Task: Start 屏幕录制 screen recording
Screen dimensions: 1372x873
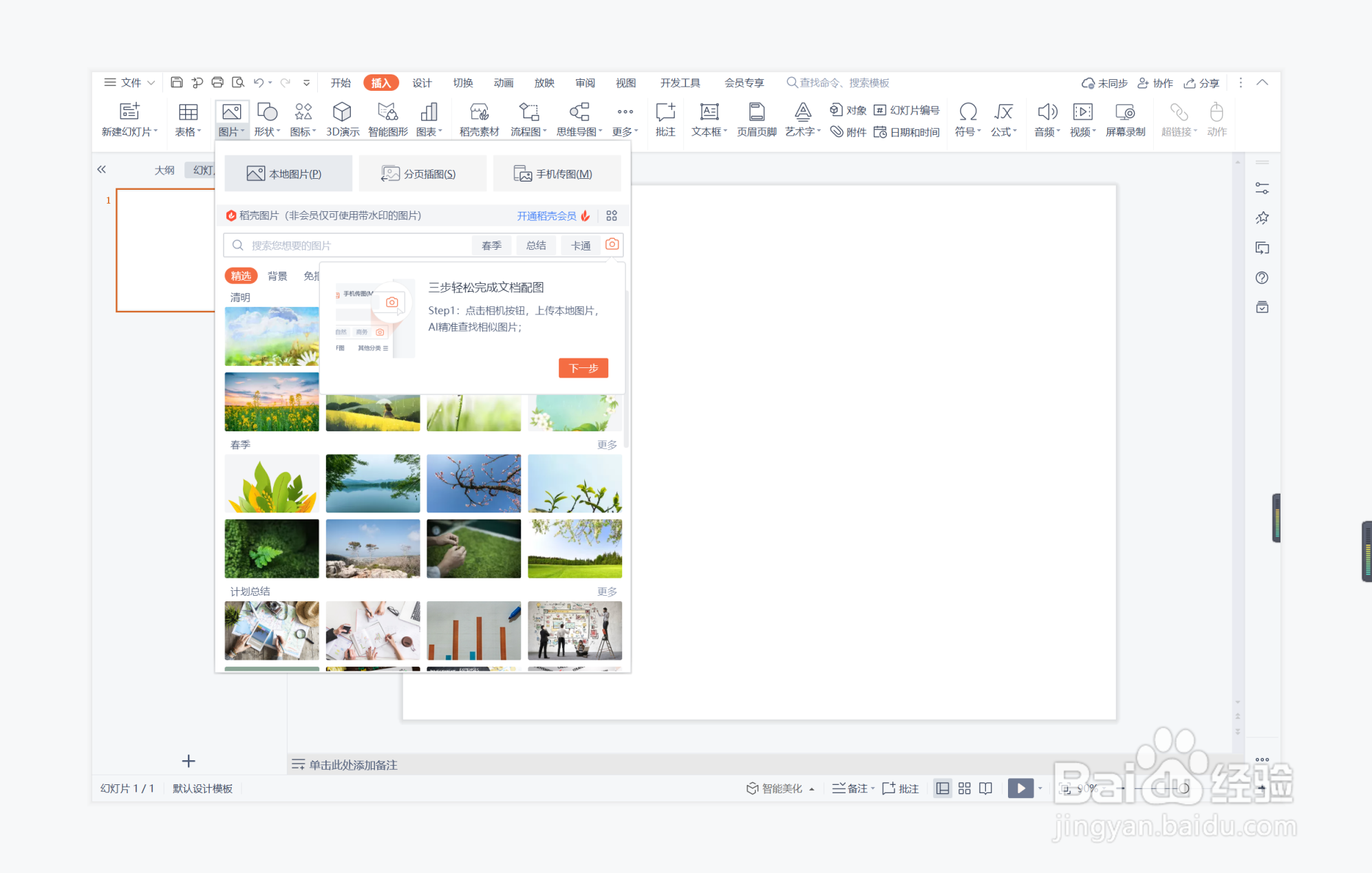Action: (1126, 120)
